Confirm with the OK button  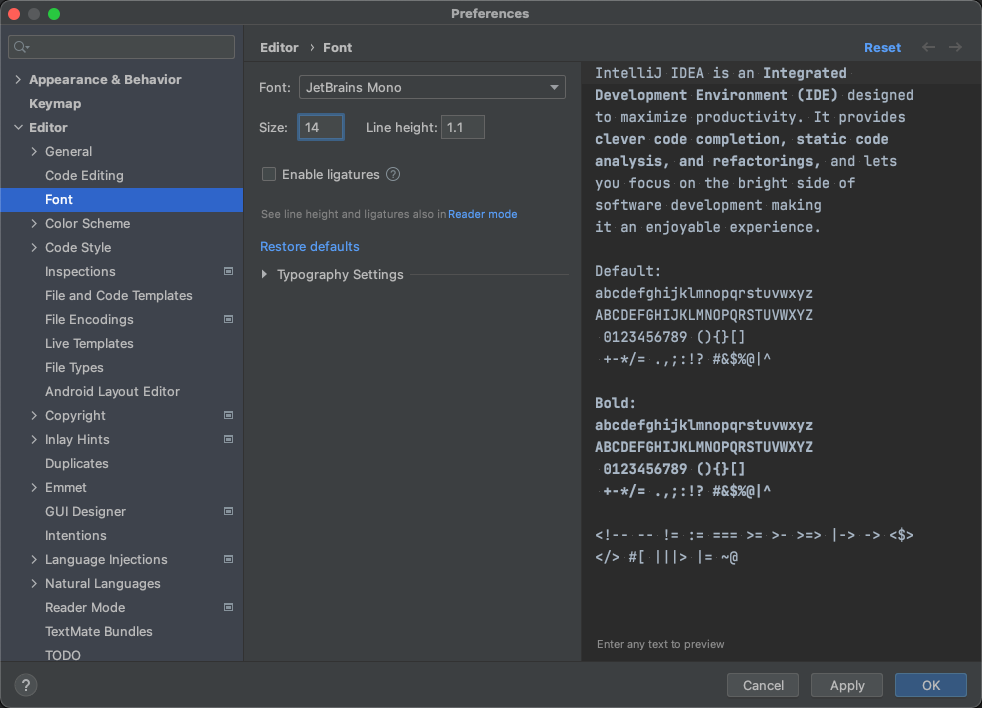point(931,685)
